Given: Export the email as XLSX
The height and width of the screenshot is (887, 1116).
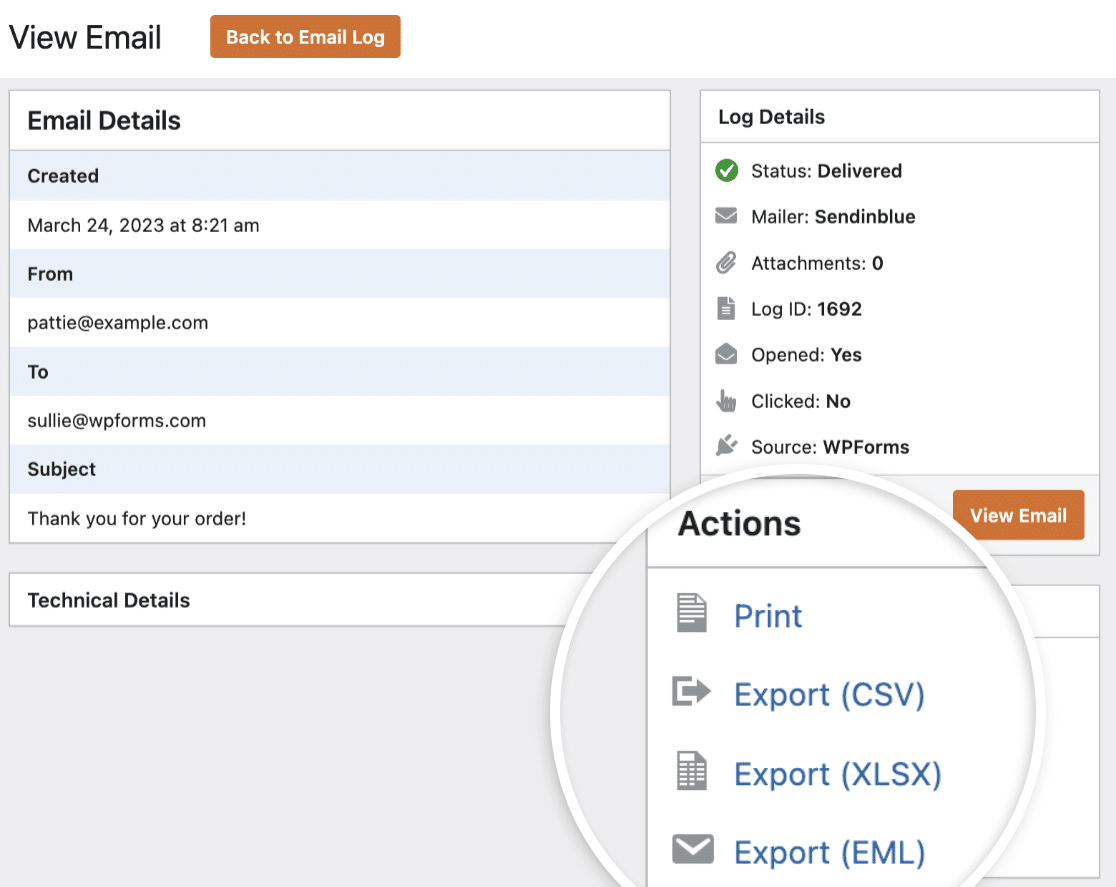Looking at the screenshot, I should 838,774.
